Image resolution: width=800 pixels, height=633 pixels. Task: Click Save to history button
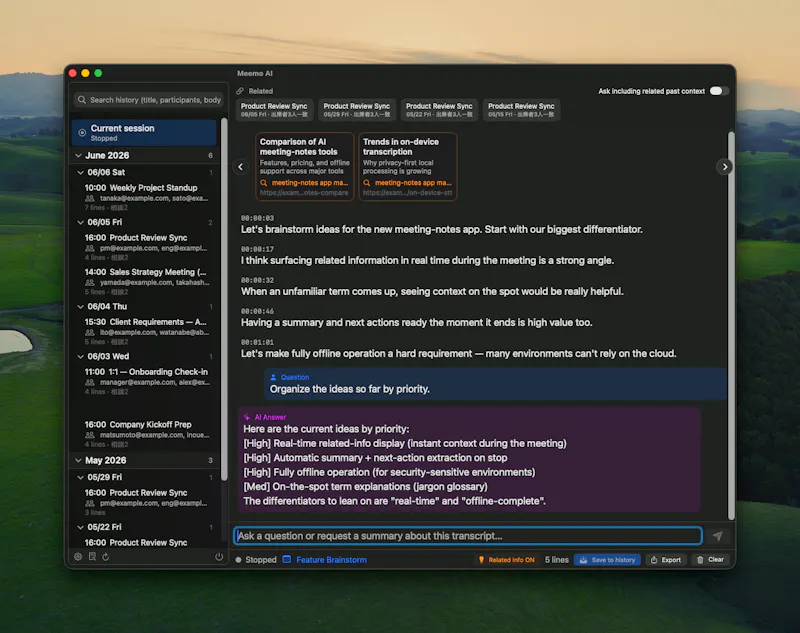(607, 560)
